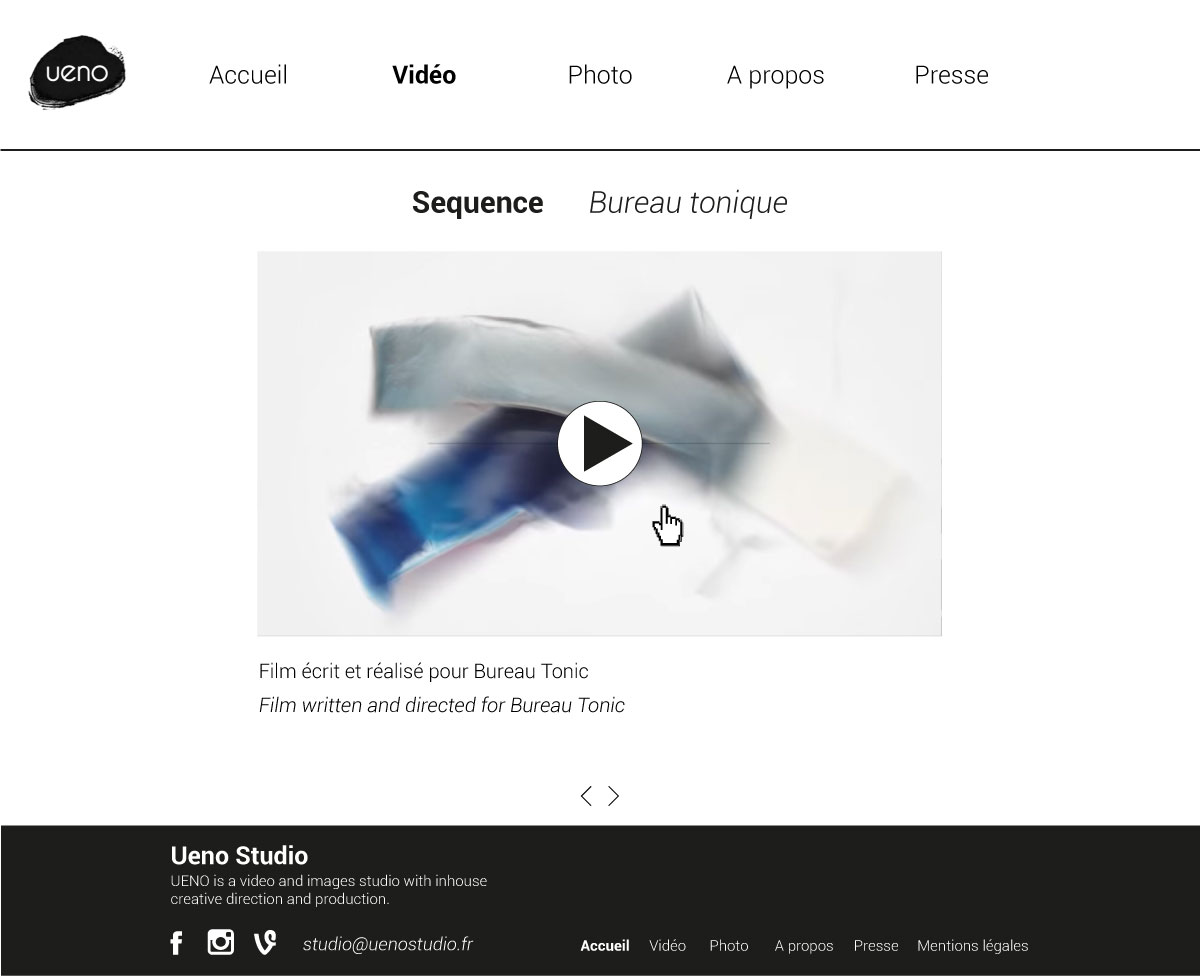Screen dimensions: 1200x976
Task: Click Accueil in the footer links
Action: point(605,946)
